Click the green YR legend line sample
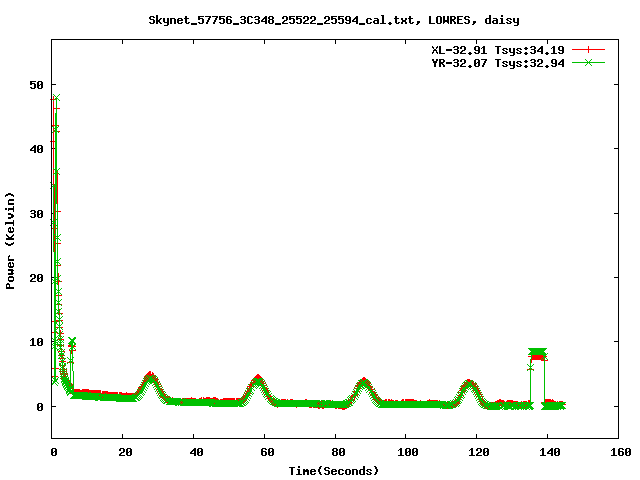640x480 pixels. click(x=588, y=63)
